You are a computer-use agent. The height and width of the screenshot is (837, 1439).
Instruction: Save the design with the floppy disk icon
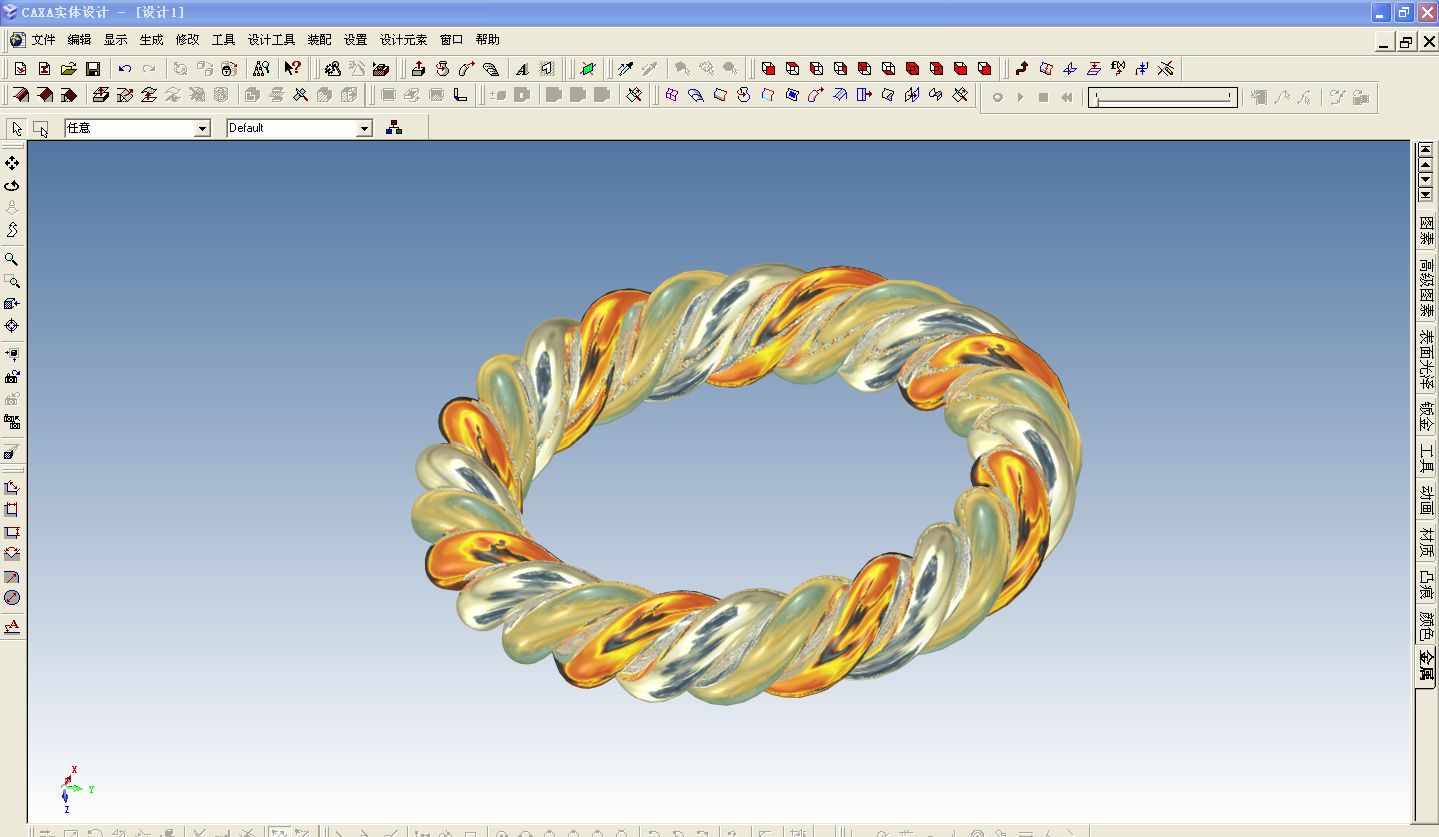pos(92,69)
